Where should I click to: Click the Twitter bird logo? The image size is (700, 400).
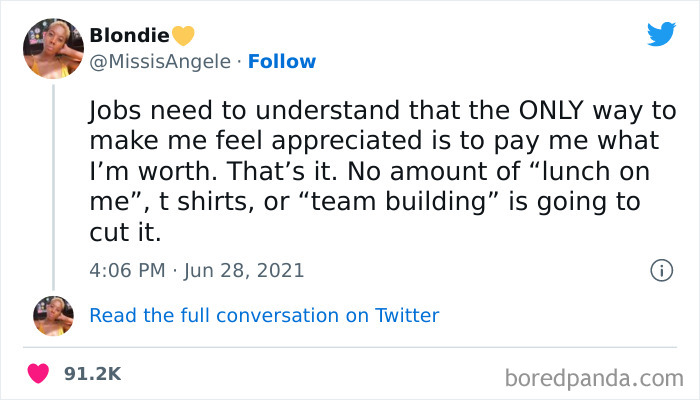click(661, 33)
